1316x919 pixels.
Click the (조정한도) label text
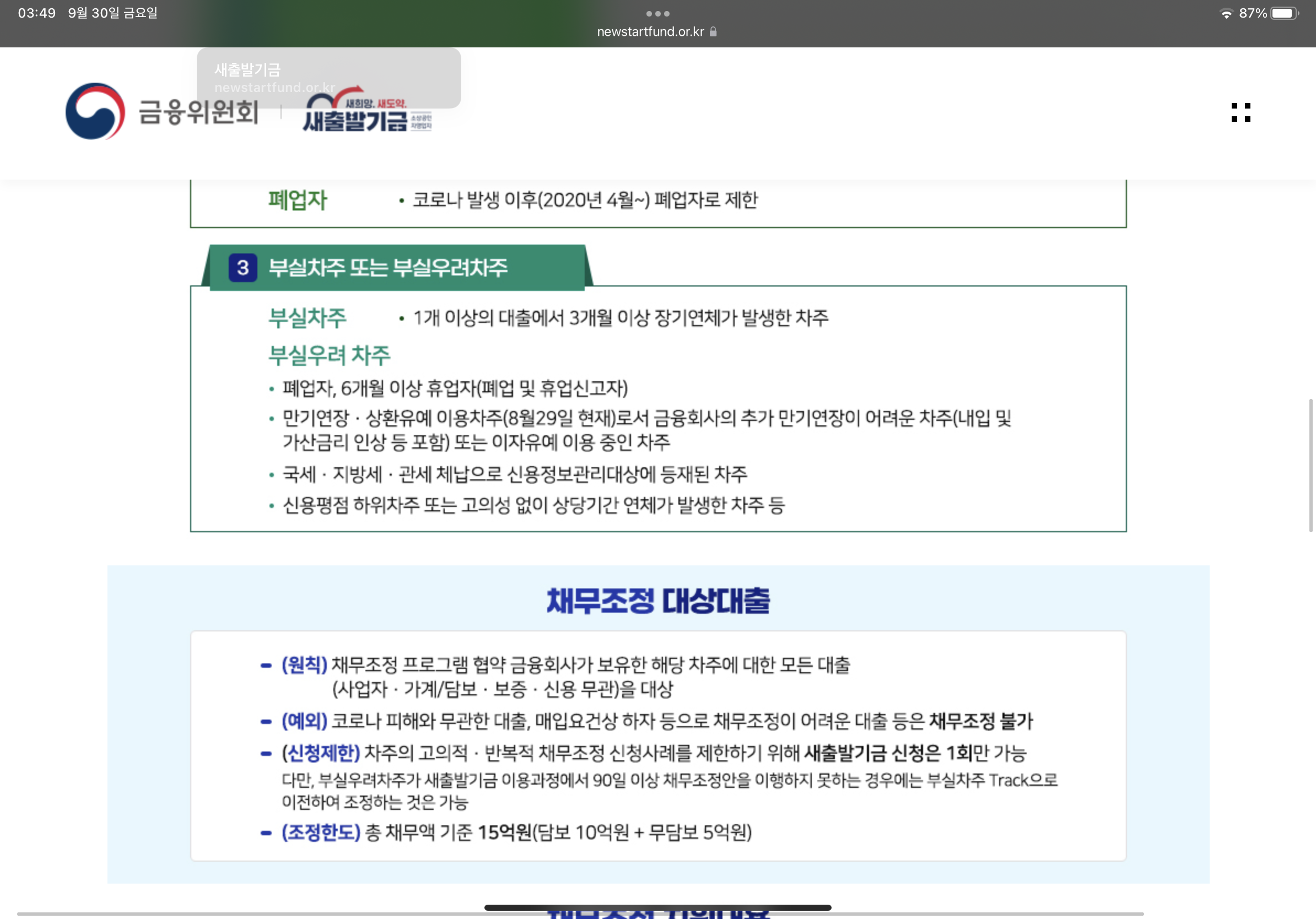[x=320, y=832]
